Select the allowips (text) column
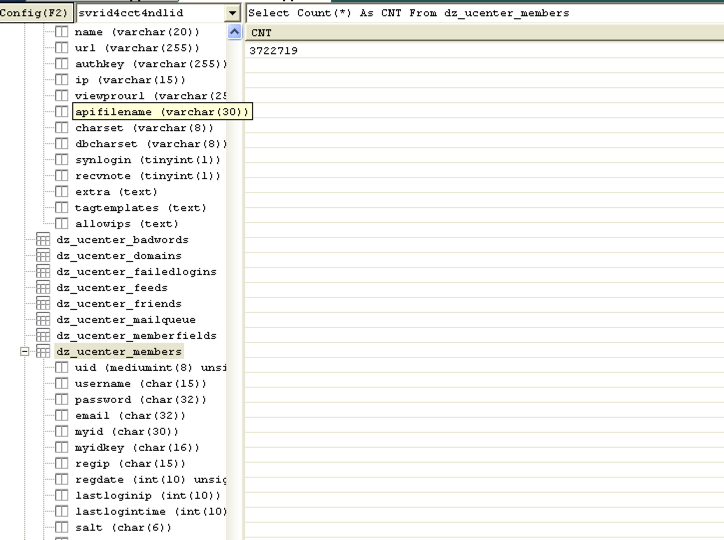 127,224
